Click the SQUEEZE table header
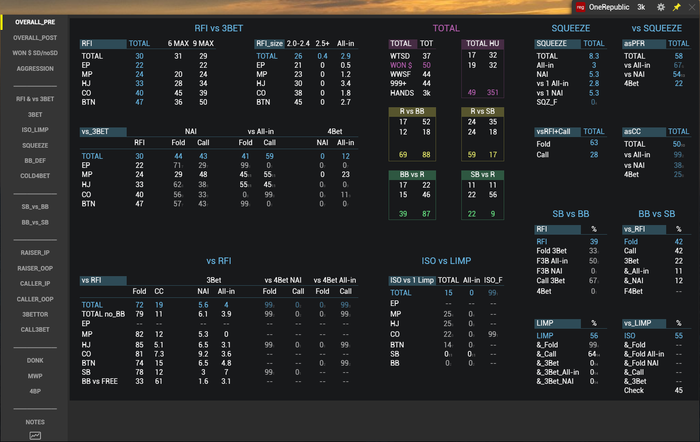This screenshot has width=700, height=442. coord(557,44)
